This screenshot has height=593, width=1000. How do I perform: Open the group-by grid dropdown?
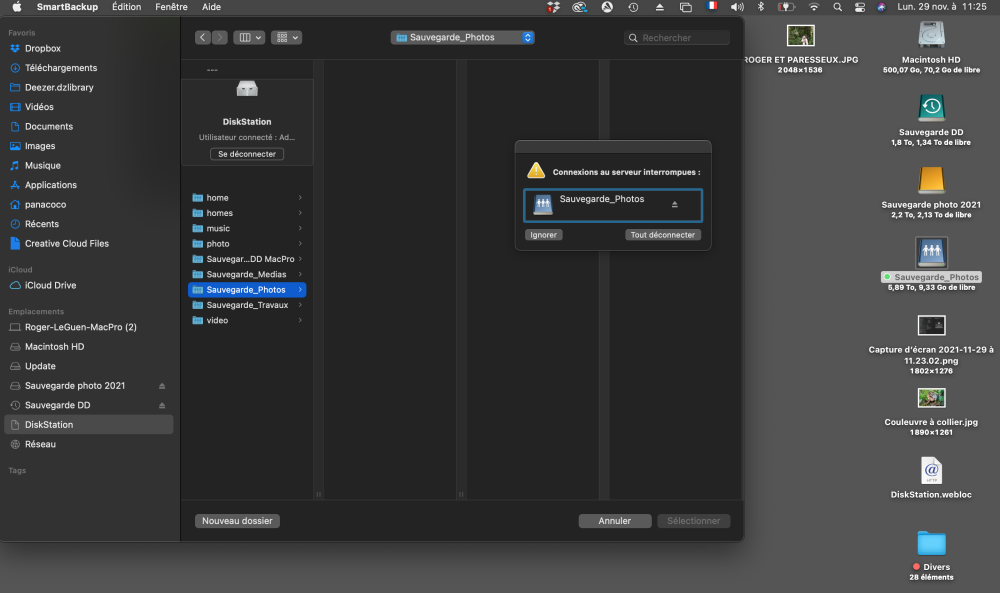pos(286,38)
